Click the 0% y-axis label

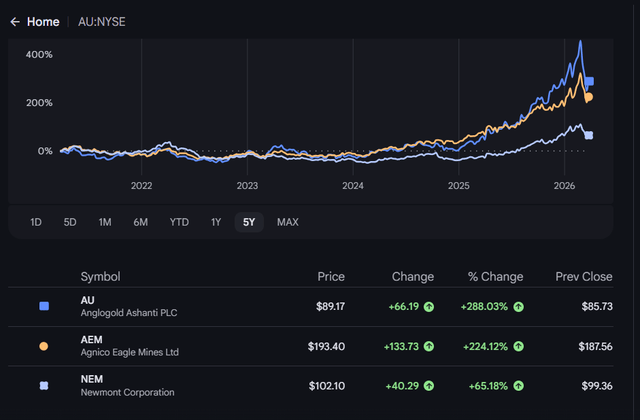[x=45, y=151]
